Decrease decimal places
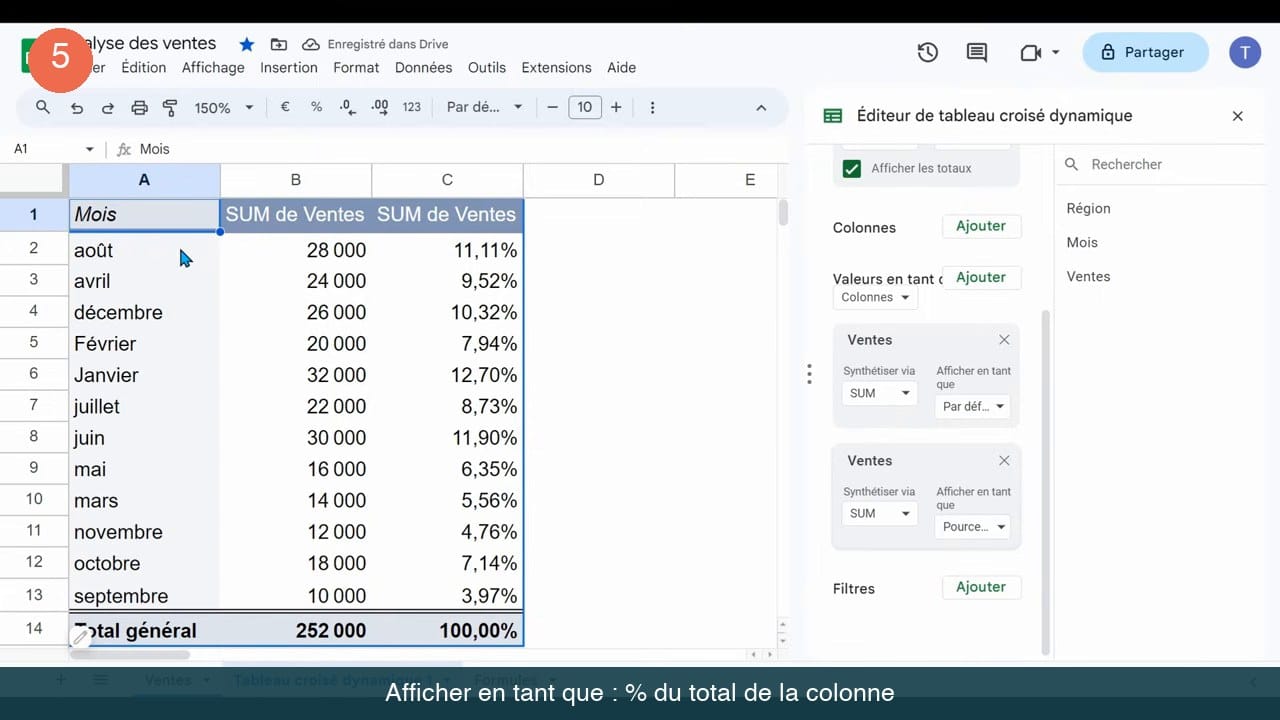1280x720 pixels. [347, 107]
